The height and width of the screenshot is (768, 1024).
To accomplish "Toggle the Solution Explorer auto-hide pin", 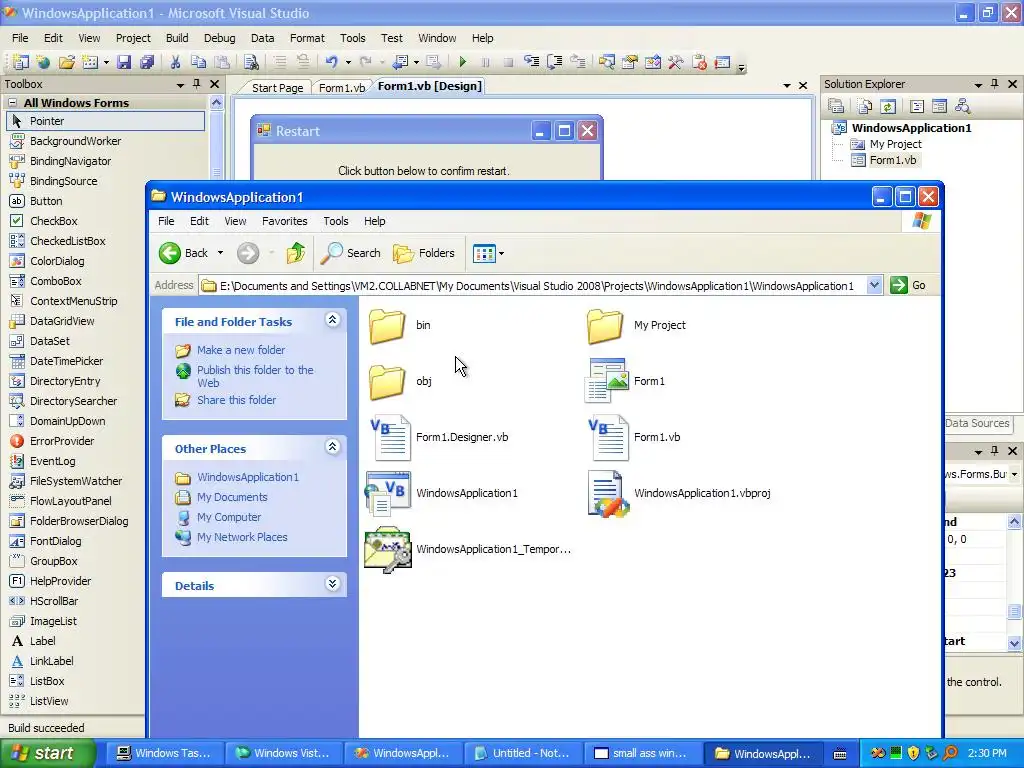I will click(x=995, y=84).
